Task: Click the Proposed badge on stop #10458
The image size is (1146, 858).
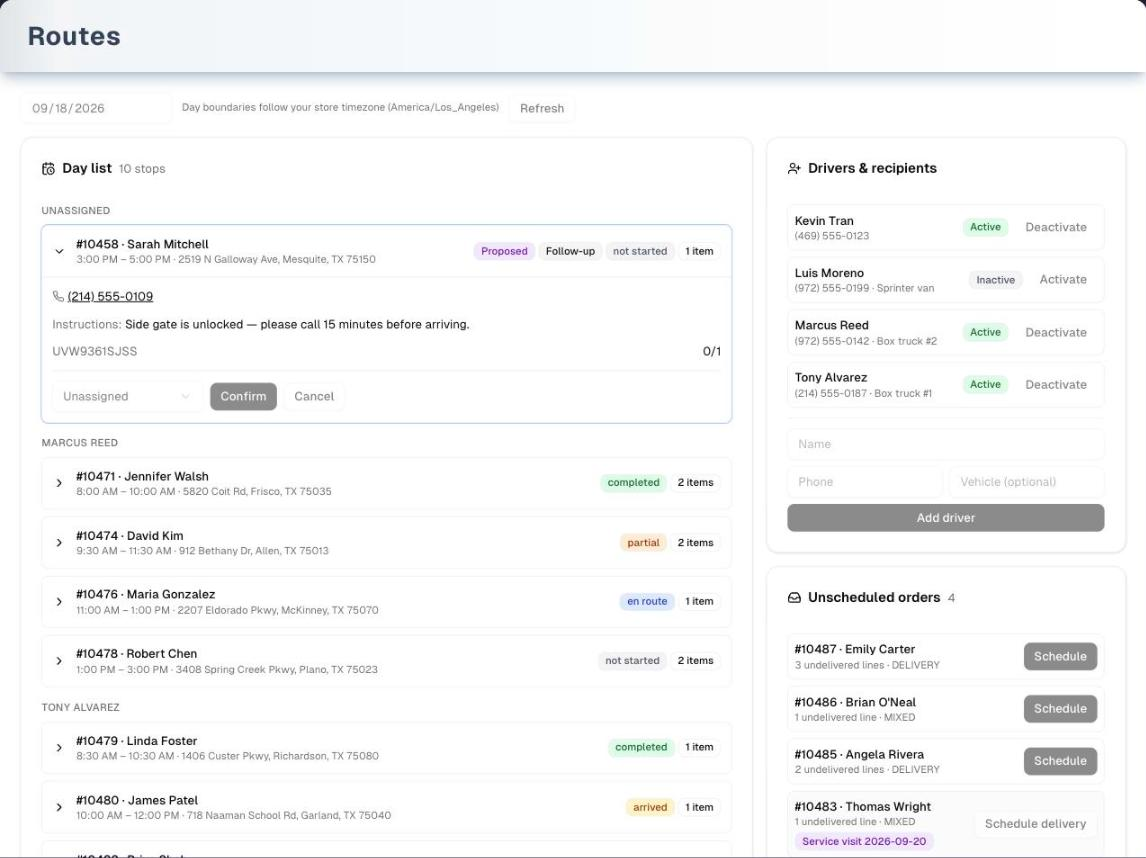Action: (x=504, y=251)
